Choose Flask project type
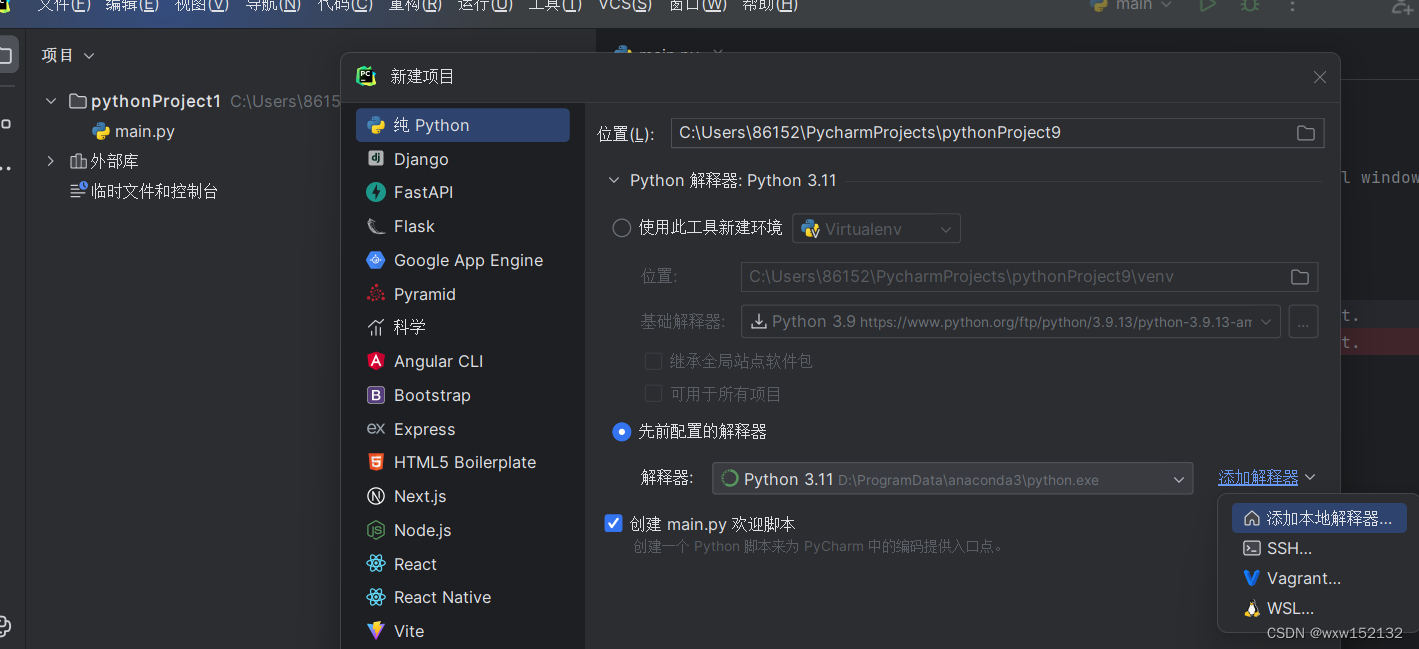The height and width of the screenshot is (649, 1419). (462, 226)
